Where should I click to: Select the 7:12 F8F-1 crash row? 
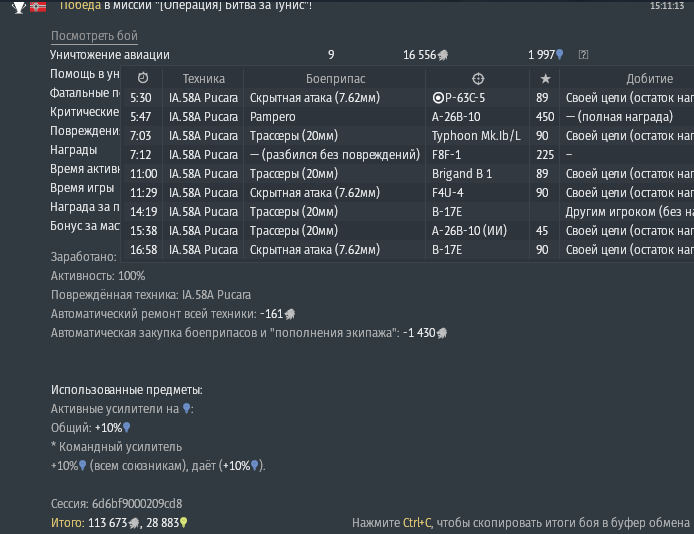point(409,155)
